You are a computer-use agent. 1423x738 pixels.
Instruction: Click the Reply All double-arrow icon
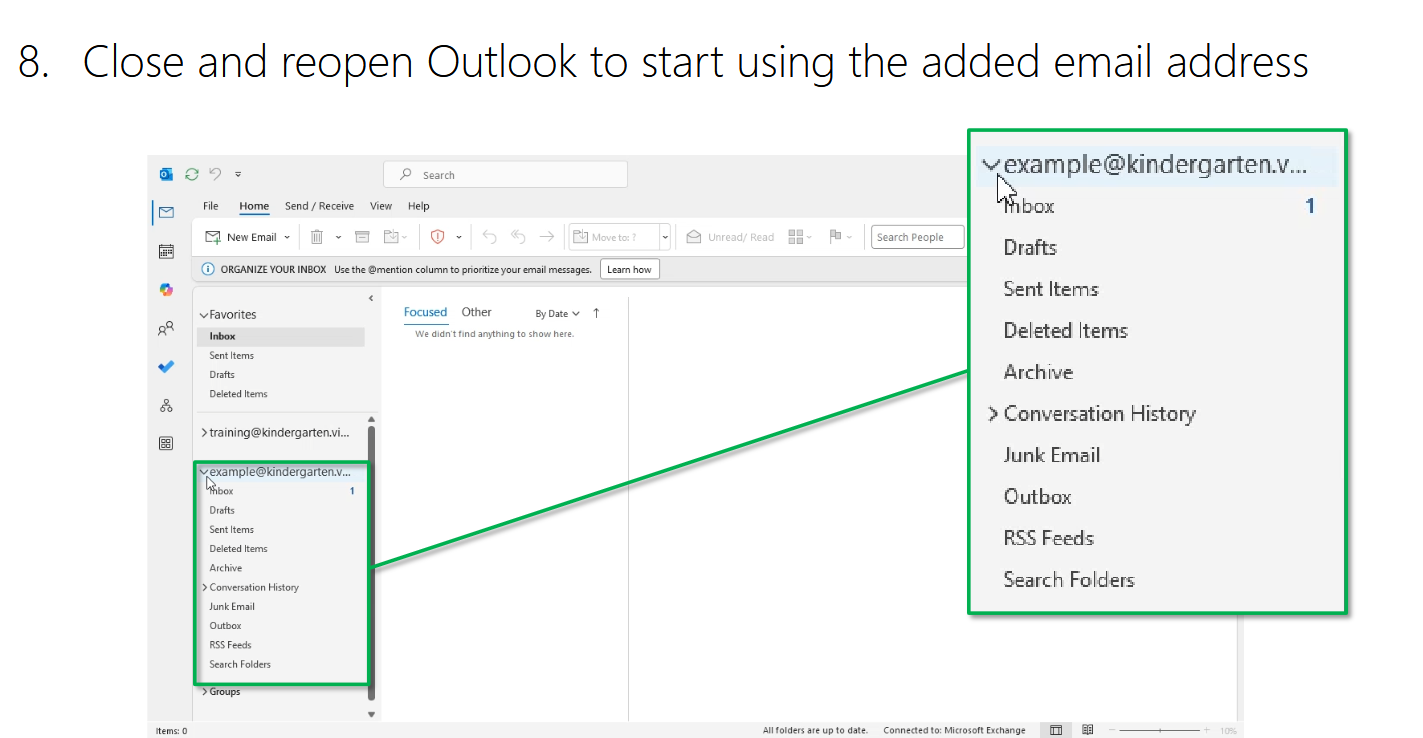click(518, 237)
